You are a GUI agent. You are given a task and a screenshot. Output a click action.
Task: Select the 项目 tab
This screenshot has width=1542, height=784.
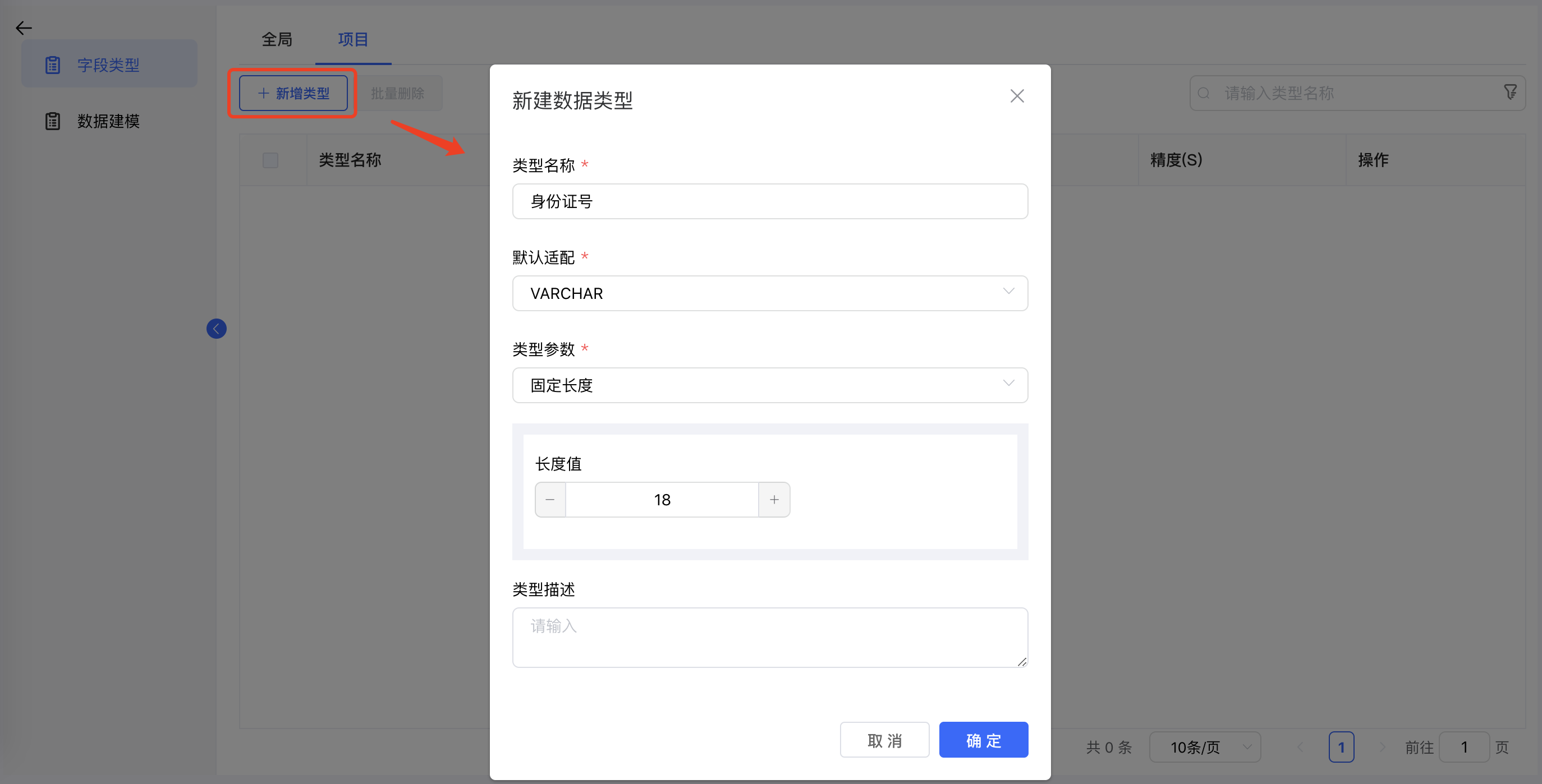pos(353,39)
